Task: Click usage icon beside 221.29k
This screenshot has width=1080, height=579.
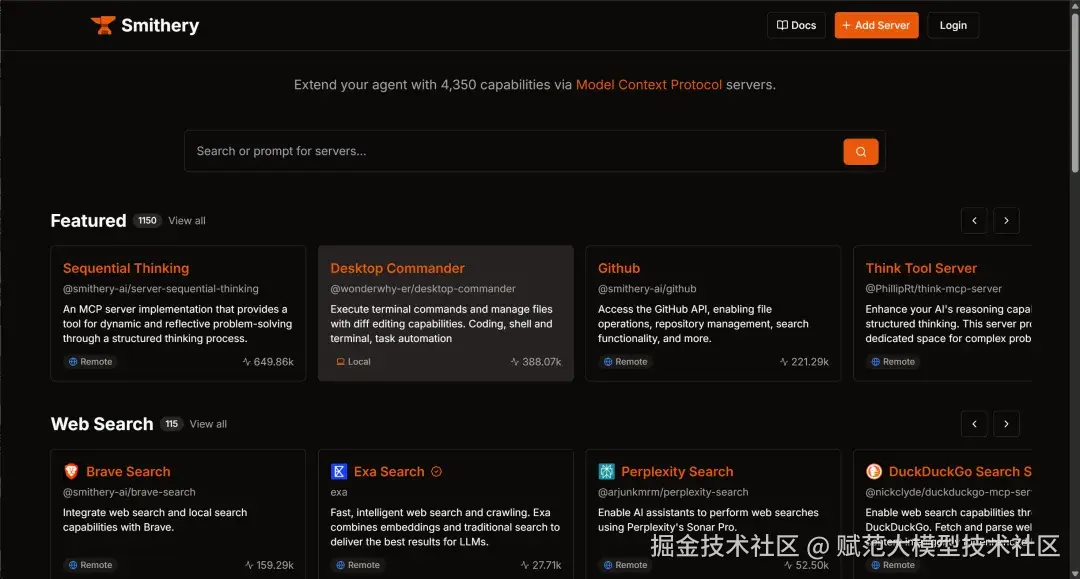Action: [783, 361]
